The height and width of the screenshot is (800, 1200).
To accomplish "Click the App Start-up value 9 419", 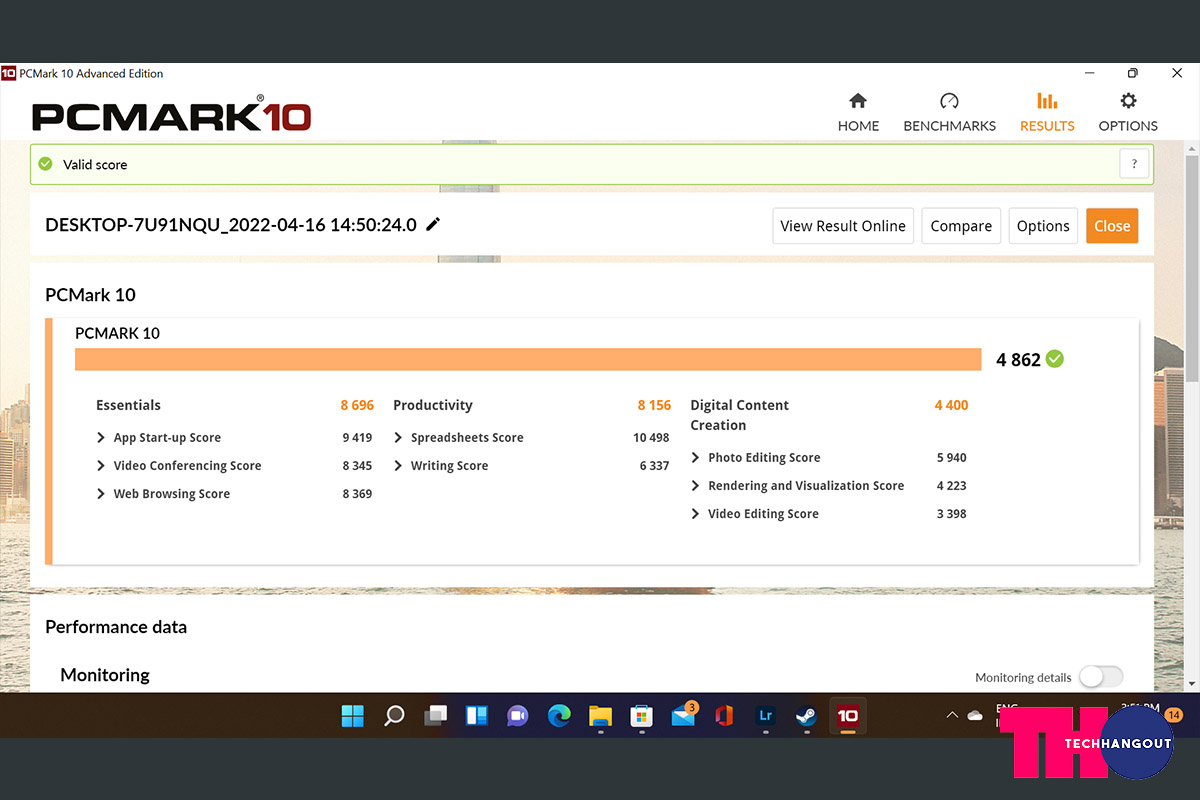I will [x=357, y=438].
